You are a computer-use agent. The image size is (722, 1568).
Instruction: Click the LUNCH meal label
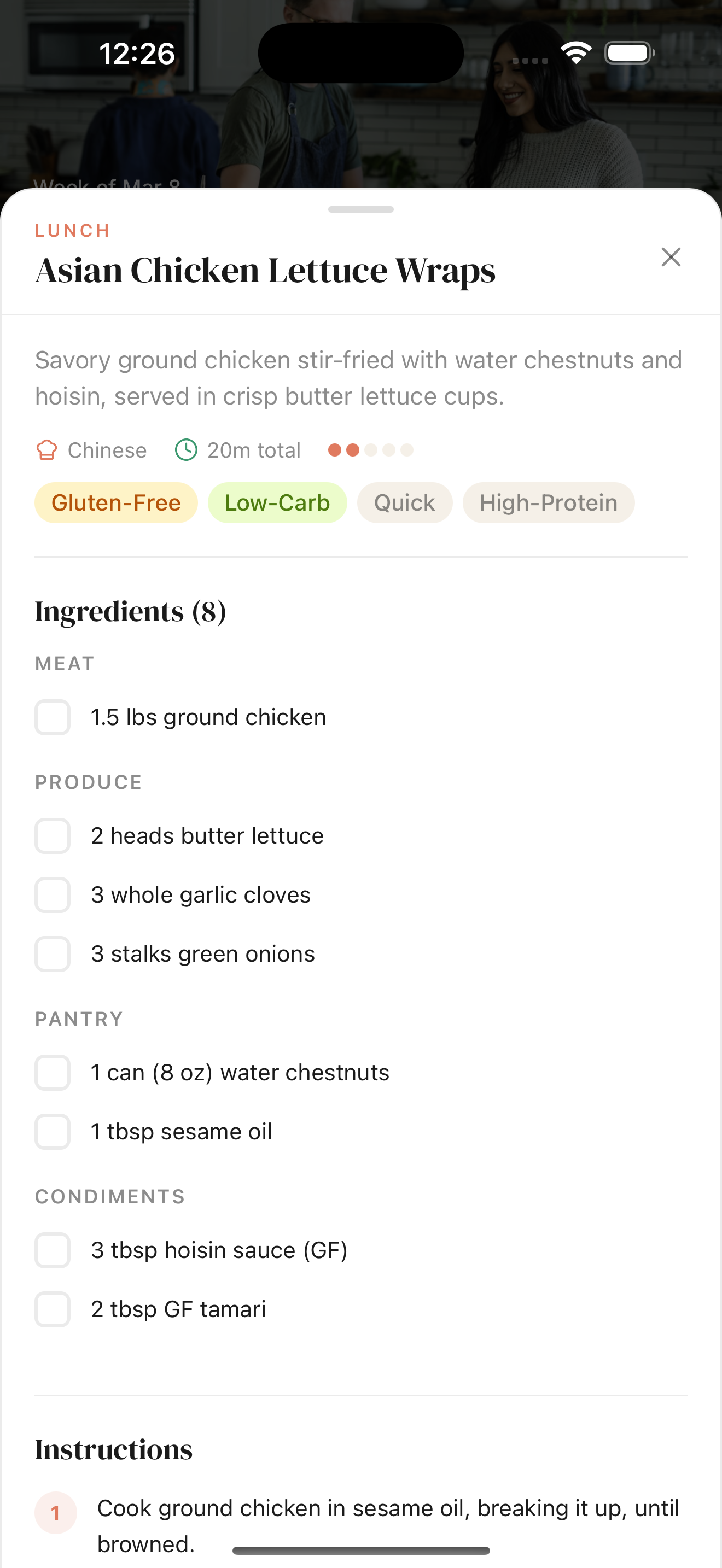[72, 230]
